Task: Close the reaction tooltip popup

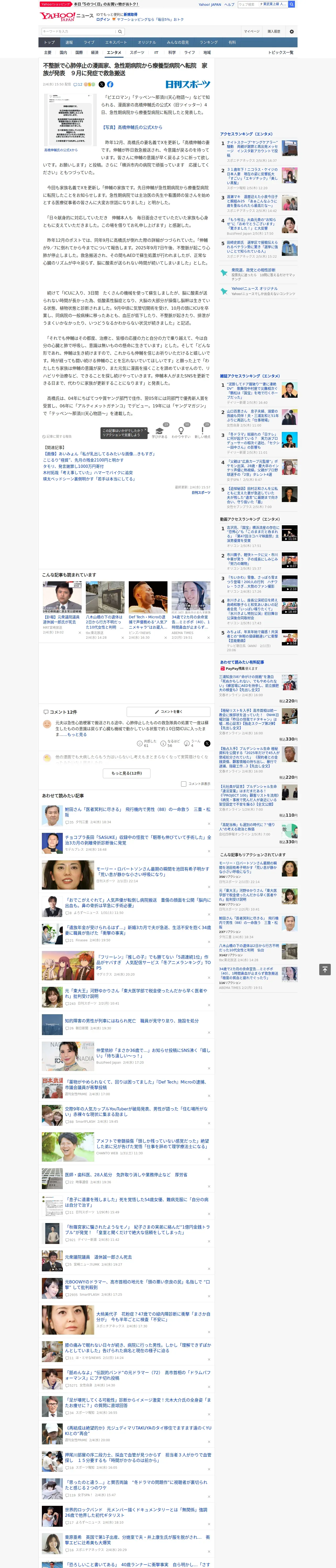Action: 146,430
